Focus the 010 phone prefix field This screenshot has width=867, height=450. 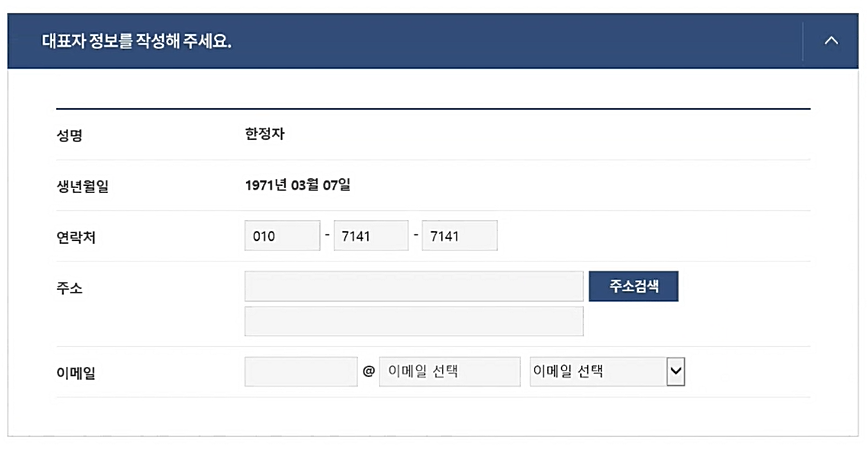coord(283,236)
